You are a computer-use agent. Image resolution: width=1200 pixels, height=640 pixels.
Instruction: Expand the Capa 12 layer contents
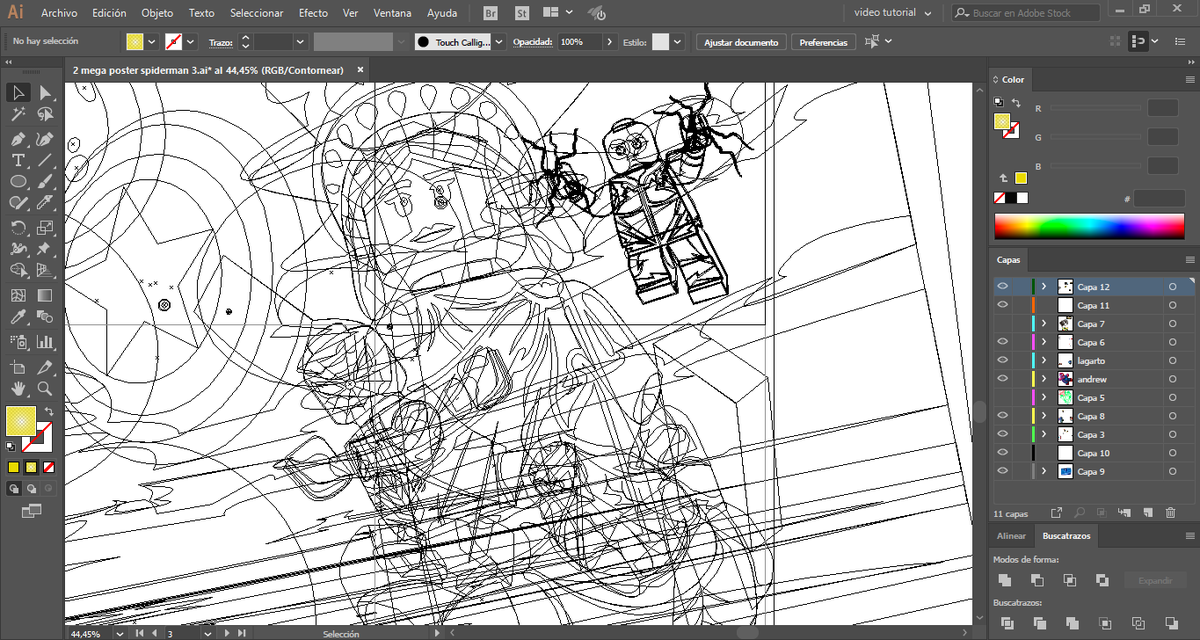(x=1044, y=287)
